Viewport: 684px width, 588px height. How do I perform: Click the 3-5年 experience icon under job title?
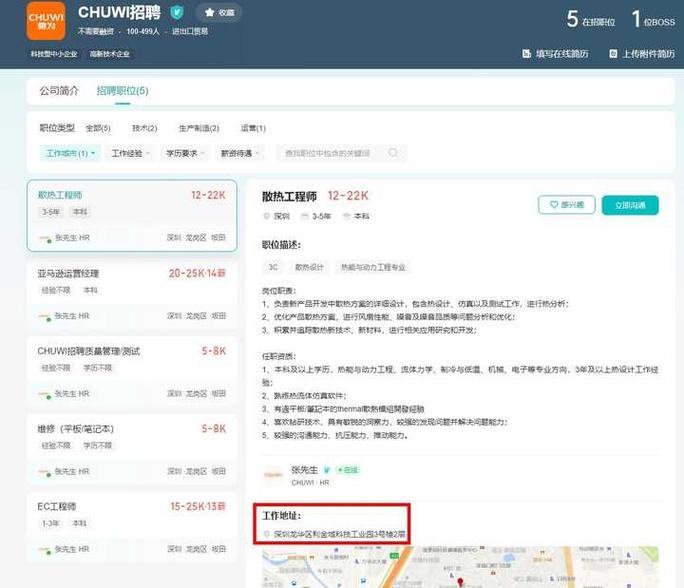pos(305,216)
